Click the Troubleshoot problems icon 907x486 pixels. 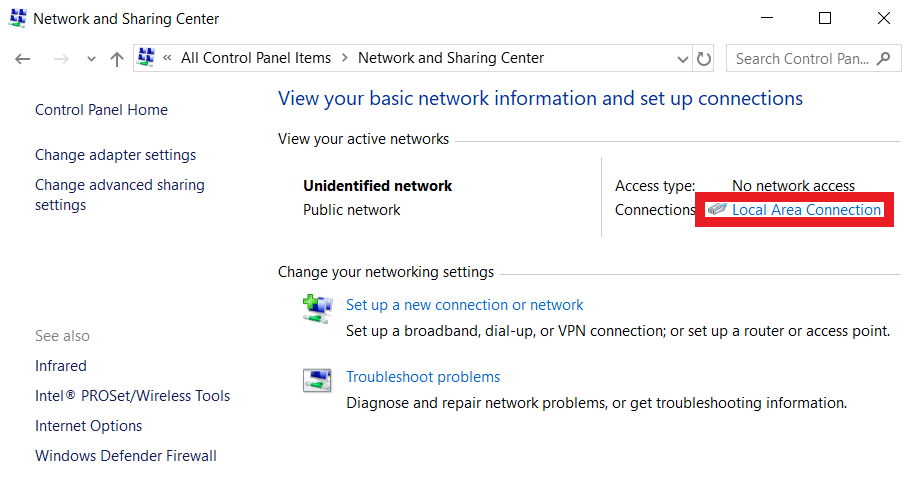pos(317,381)
